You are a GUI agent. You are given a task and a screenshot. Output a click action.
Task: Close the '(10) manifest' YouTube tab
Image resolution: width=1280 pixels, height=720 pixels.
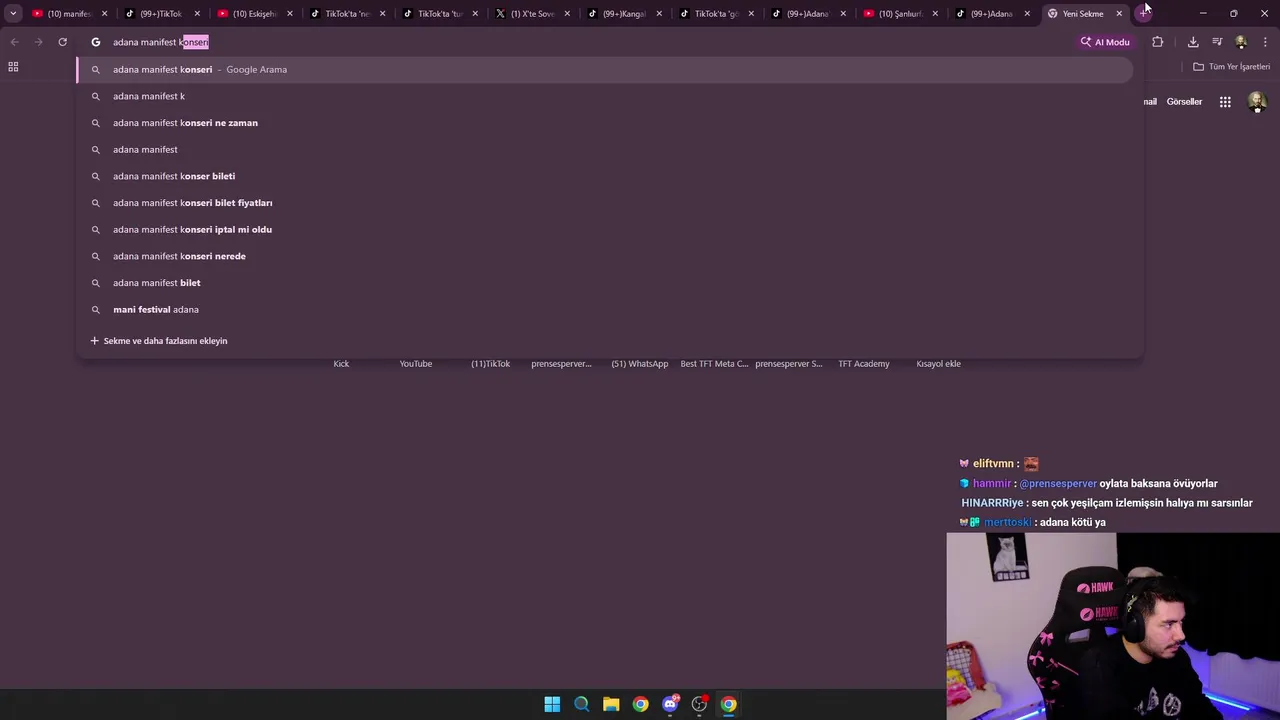[x=104, y=14]
